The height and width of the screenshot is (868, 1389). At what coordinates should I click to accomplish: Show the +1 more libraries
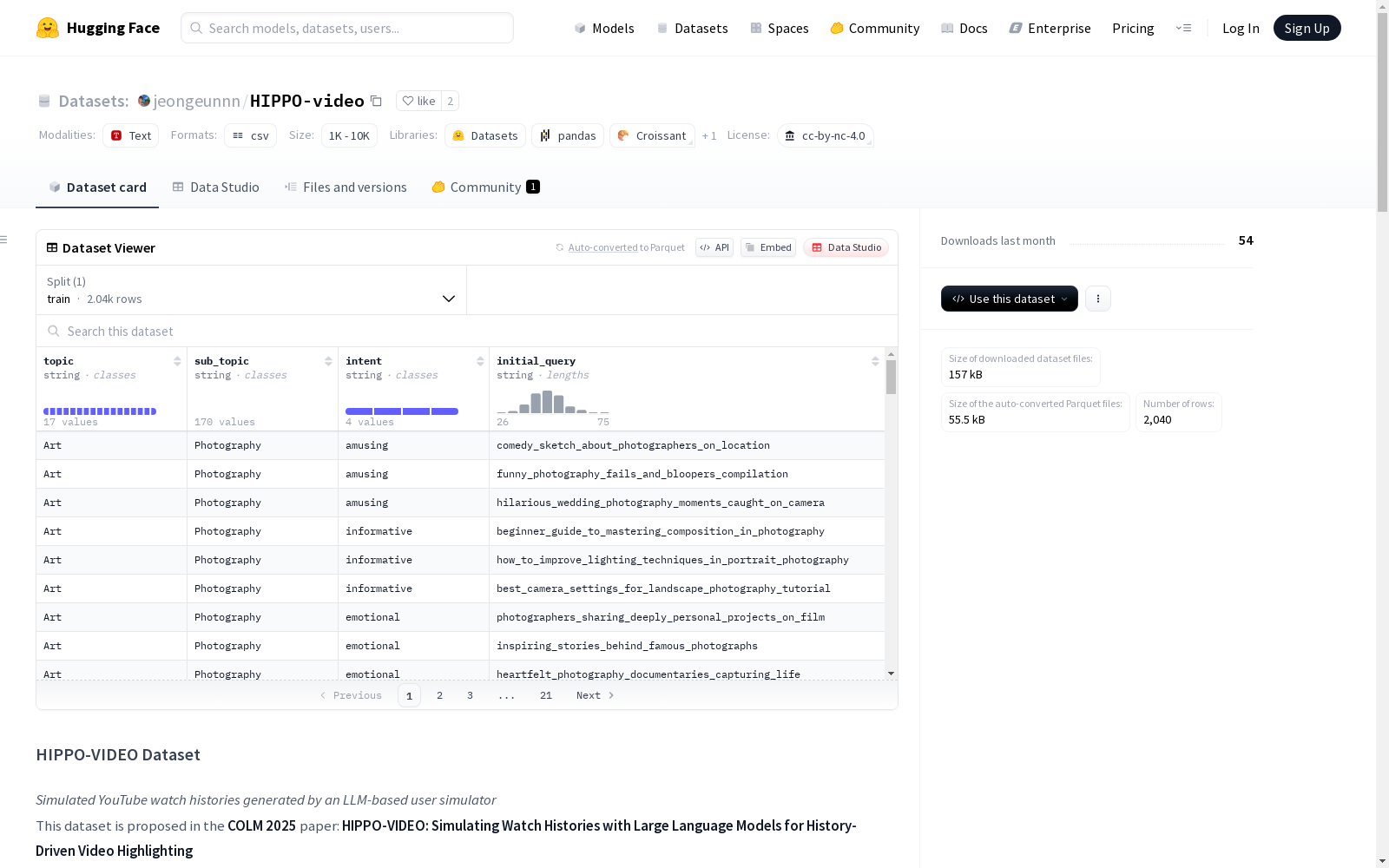[709, 135]
